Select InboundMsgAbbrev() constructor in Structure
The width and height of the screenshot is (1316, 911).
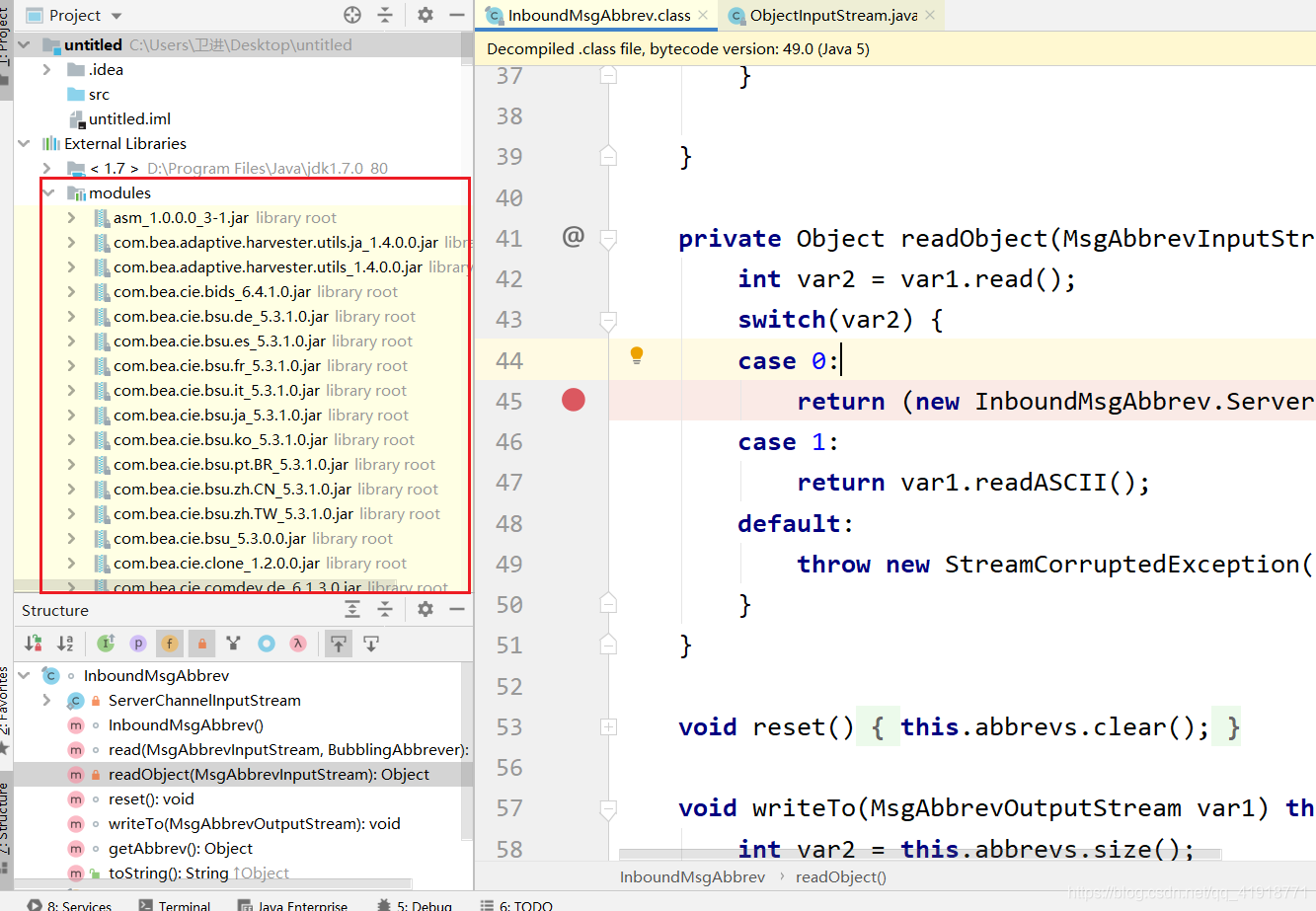coord(186,724)
